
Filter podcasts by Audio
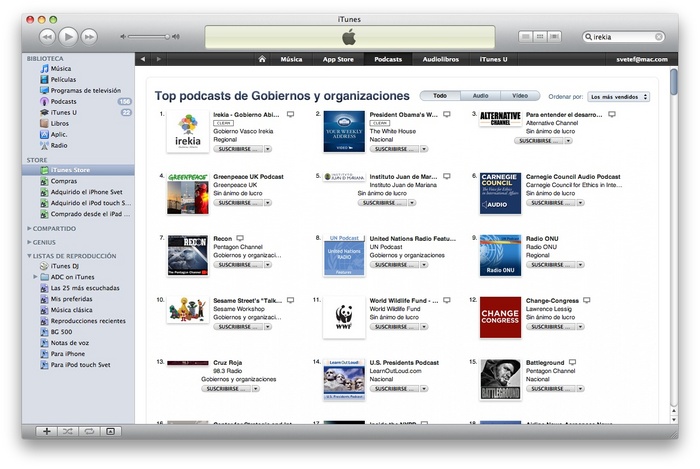[x=480, y=95]
